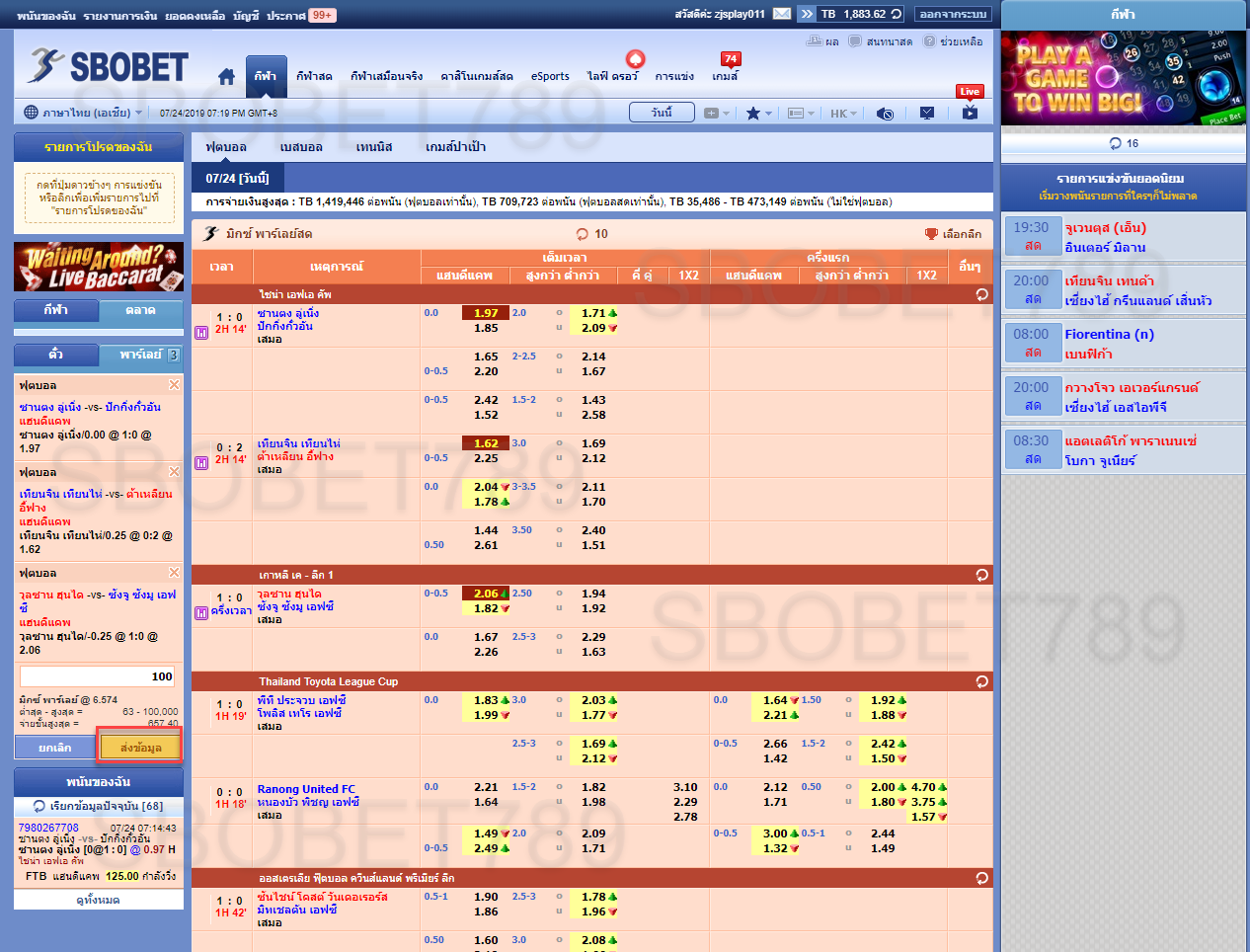
Task: Open the Live Draw spade badge
Action: pos(636,59)
